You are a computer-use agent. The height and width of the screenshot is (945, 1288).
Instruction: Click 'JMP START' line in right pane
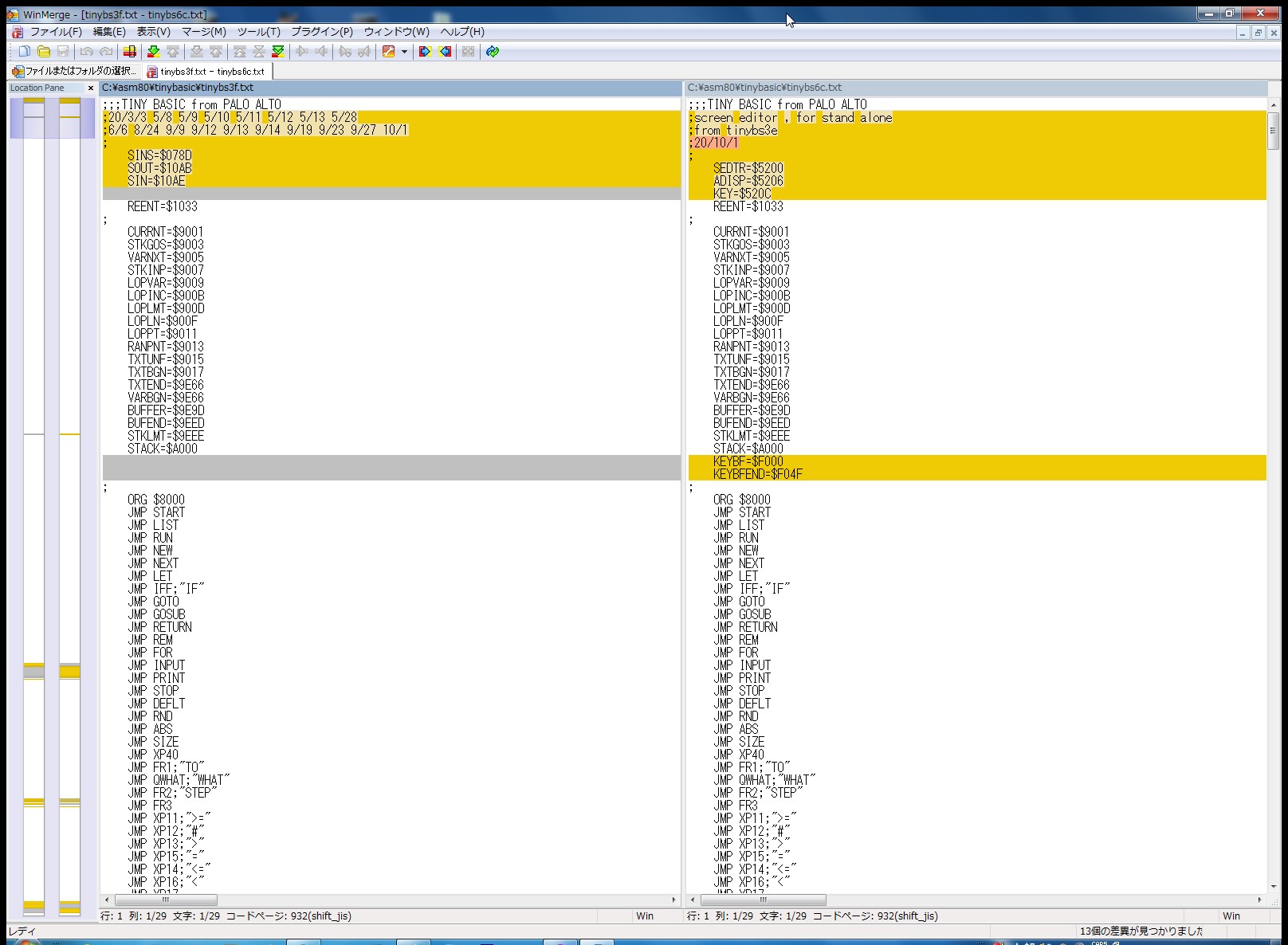point(742,512)
